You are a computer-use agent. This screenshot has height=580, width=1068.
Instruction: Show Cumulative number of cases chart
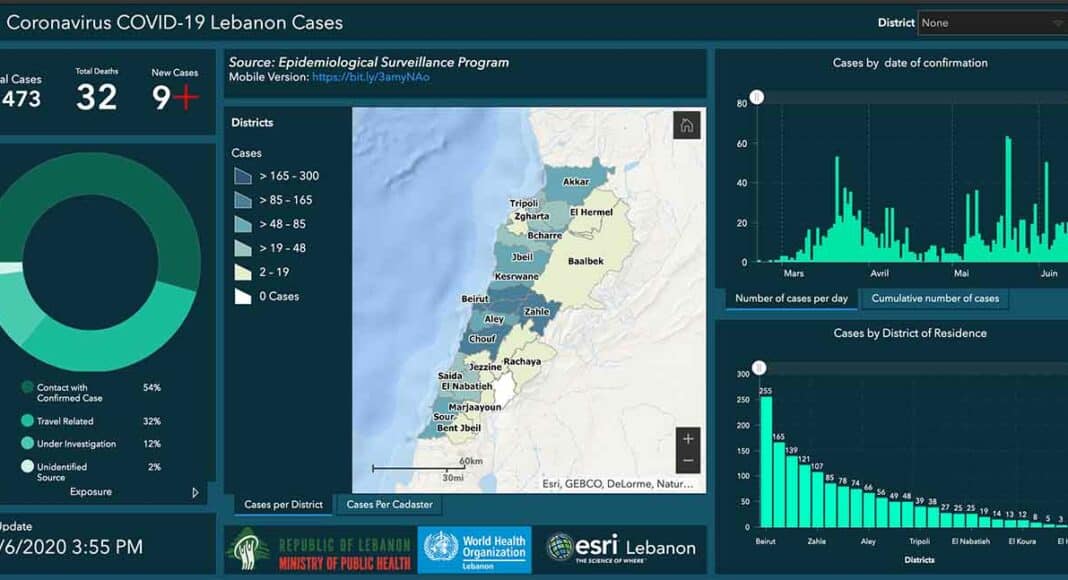935,299
